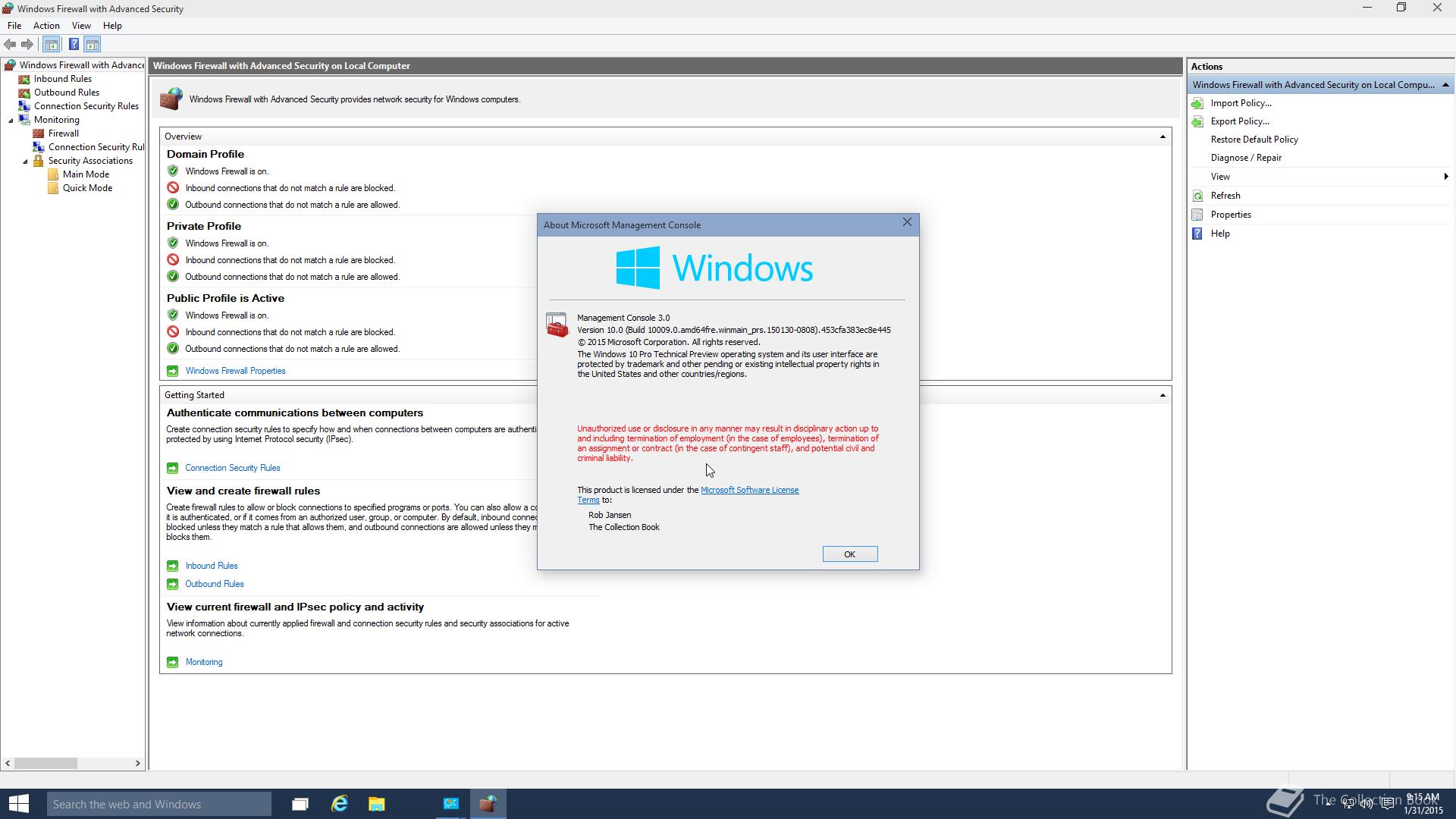
Task: Choose Diagnose / Repair action
Action: (x=1246, y=158)
